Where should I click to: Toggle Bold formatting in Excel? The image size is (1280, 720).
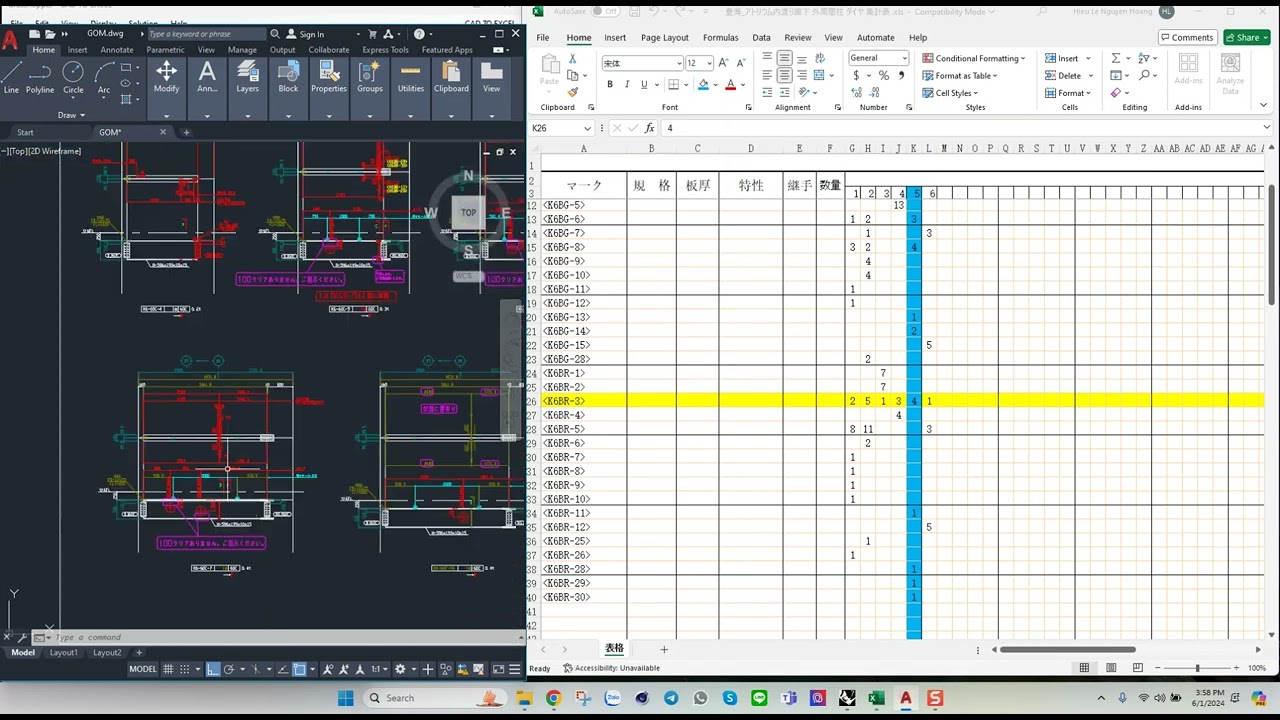610,85
